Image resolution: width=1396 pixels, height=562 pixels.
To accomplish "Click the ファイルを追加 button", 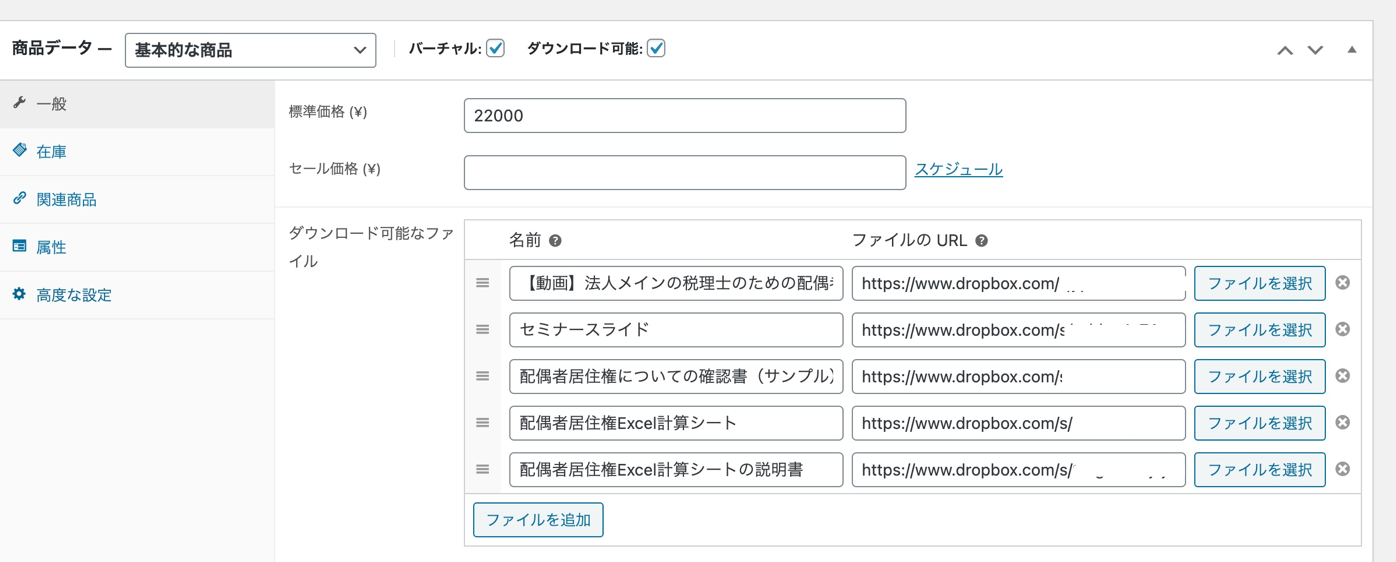I will point(538,520).
